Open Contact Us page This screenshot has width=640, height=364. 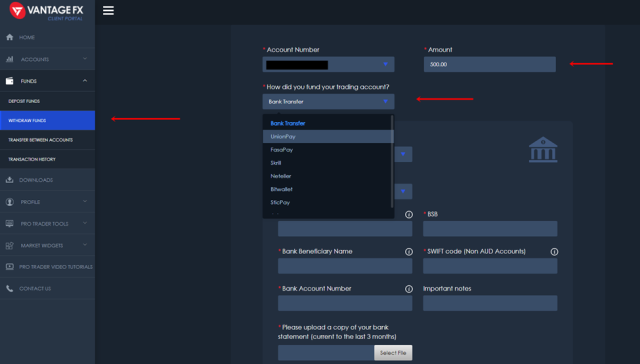tap(47, 289)
